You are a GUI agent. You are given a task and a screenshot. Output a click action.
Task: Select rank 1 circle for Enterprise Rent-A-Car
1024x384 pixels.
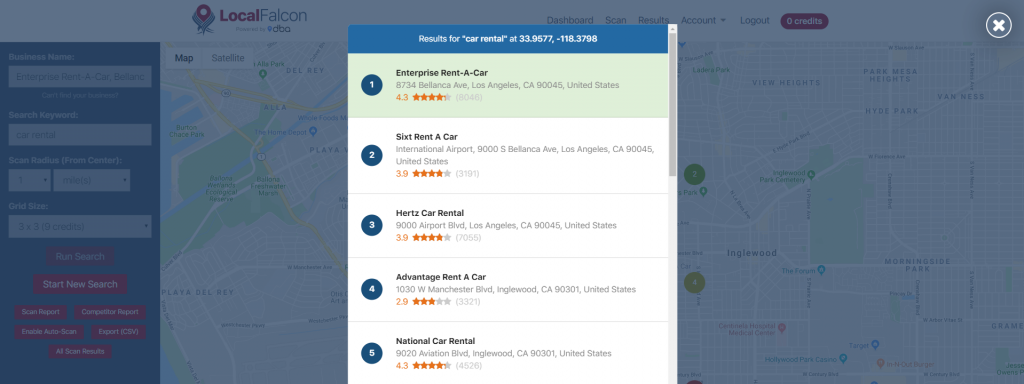[372, 85]
